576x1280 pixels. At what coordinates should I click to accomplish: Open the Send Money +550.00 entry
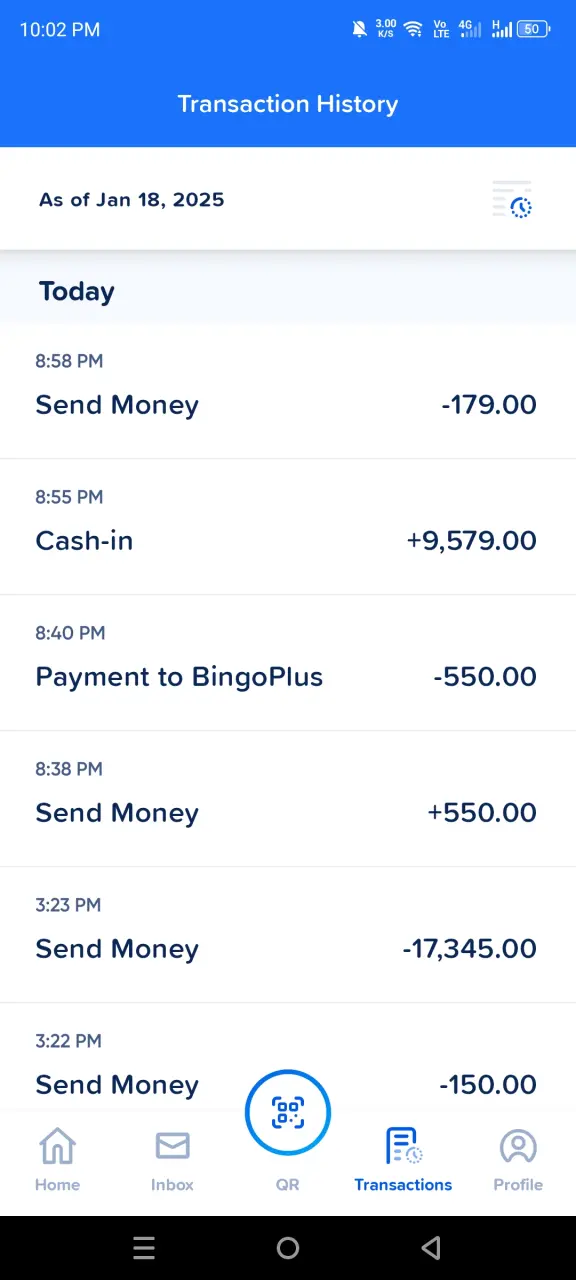(x=288, y=799)
